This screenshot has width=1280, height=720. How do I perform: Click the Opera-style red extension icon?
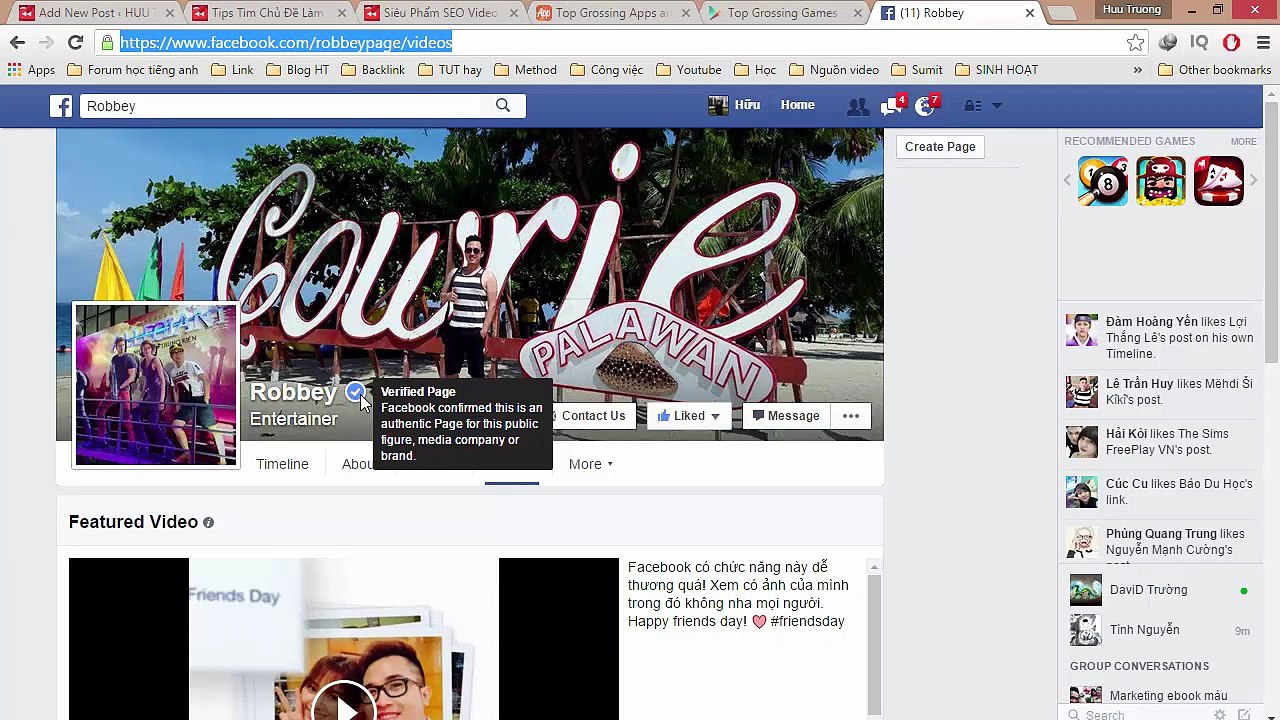click(1232, 42)
